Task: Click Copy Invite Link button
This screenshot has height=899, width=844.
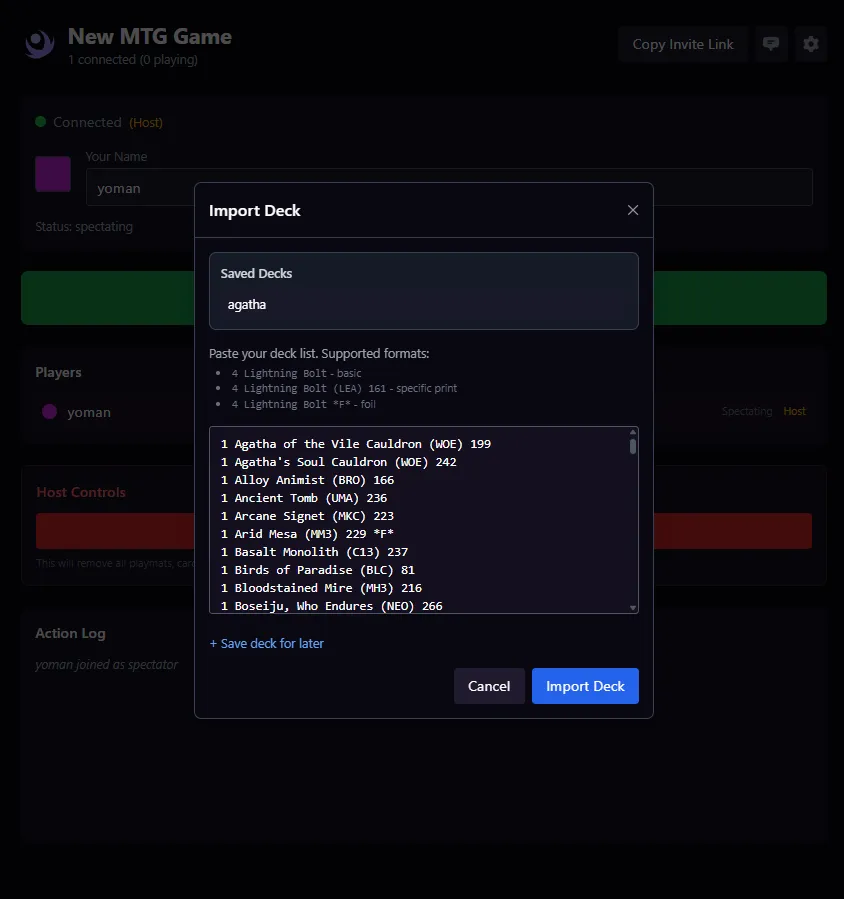Action: [683, 44]
